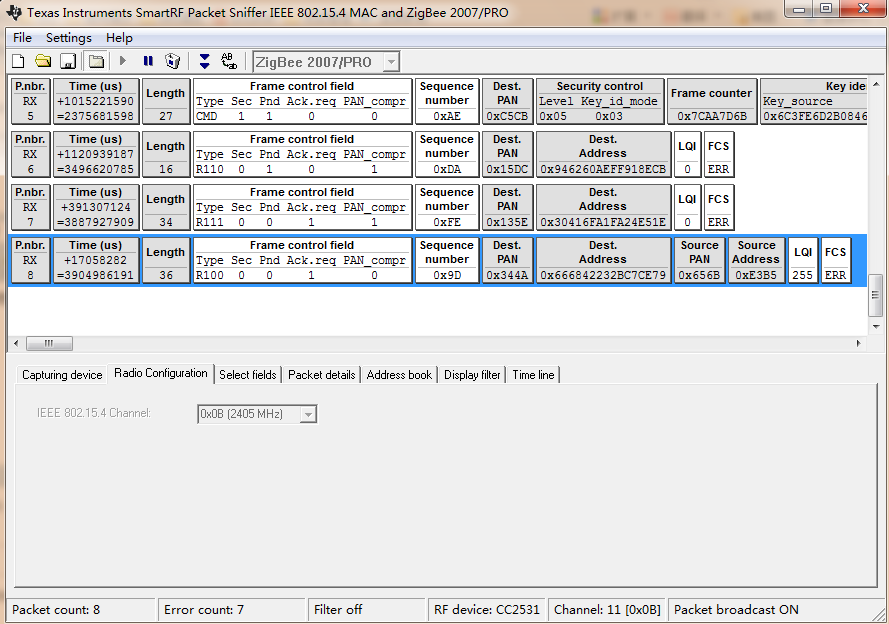Click the horizontal scrollbar thumb of packet list
Image resolution: width=889 pixels, height=624 pixels.
pos(49,343)
